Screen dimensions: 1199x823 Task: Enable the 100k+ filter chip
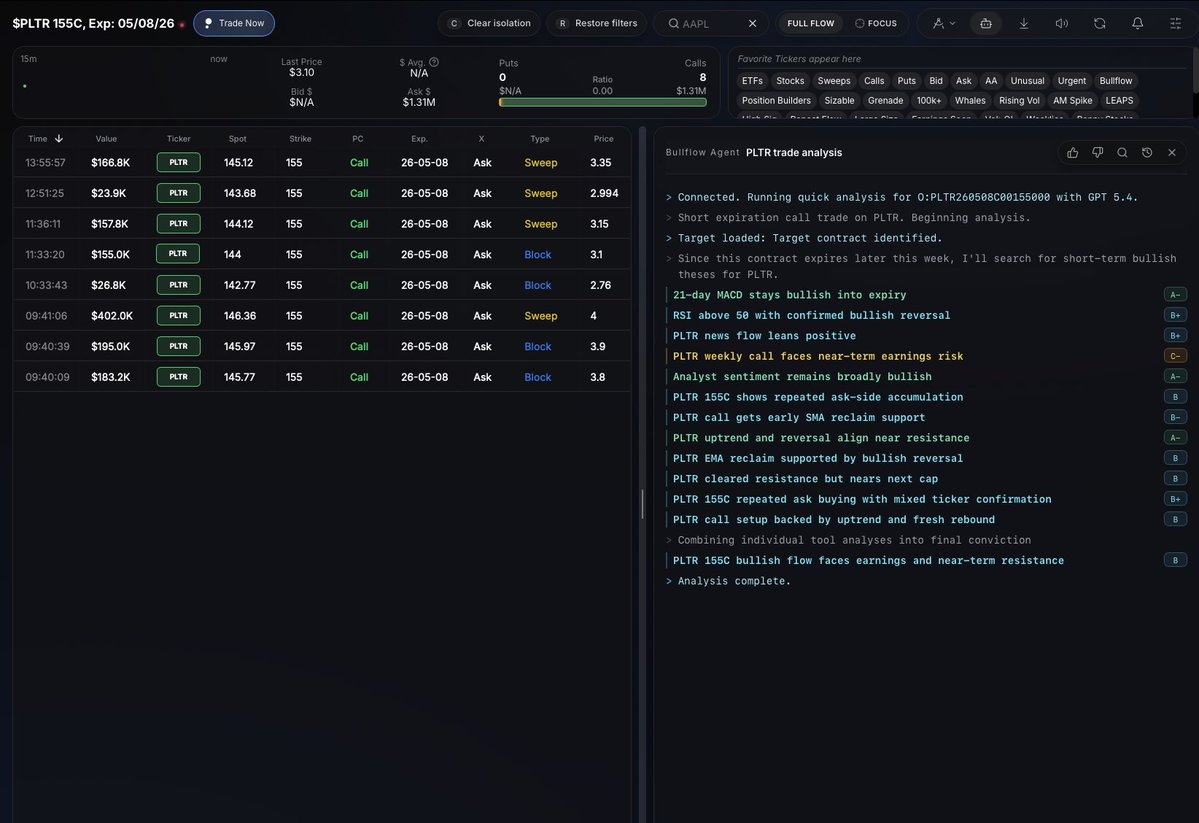point(928,101)
